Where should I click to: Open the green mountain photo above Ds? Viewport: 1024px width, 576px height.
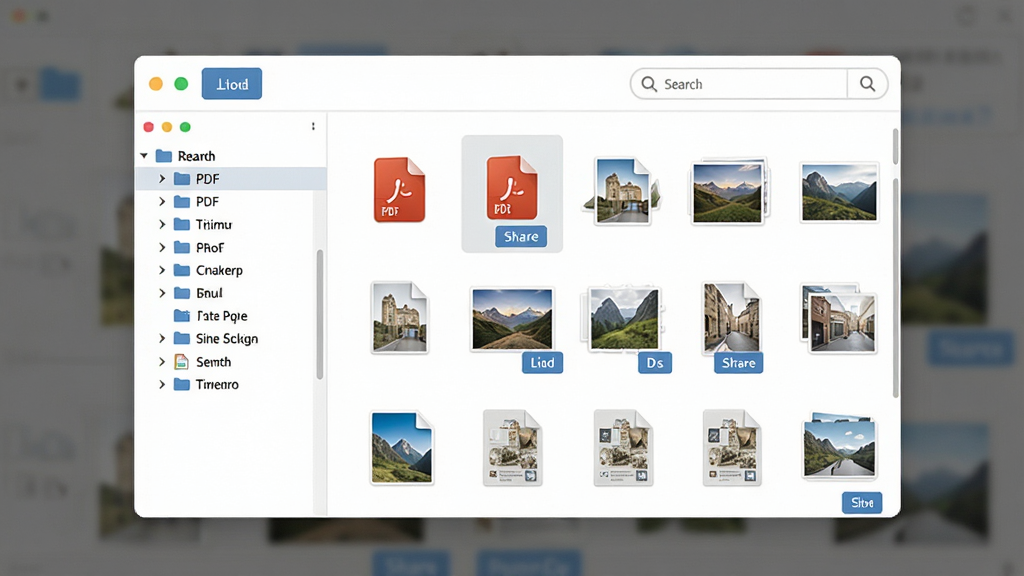click(x=622, y=319)
